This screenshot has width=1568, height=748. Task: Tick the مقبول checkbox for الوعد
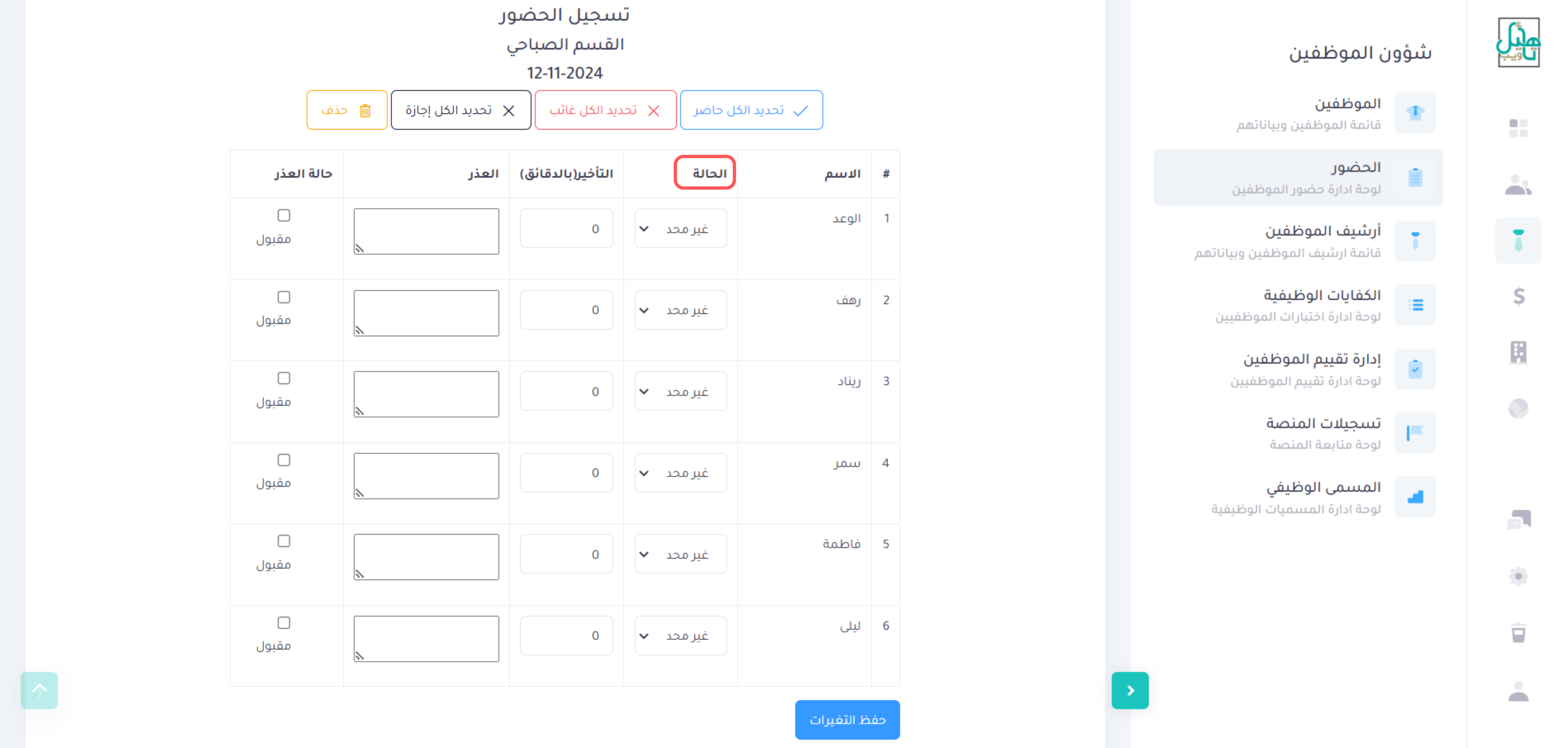point(284,215)
